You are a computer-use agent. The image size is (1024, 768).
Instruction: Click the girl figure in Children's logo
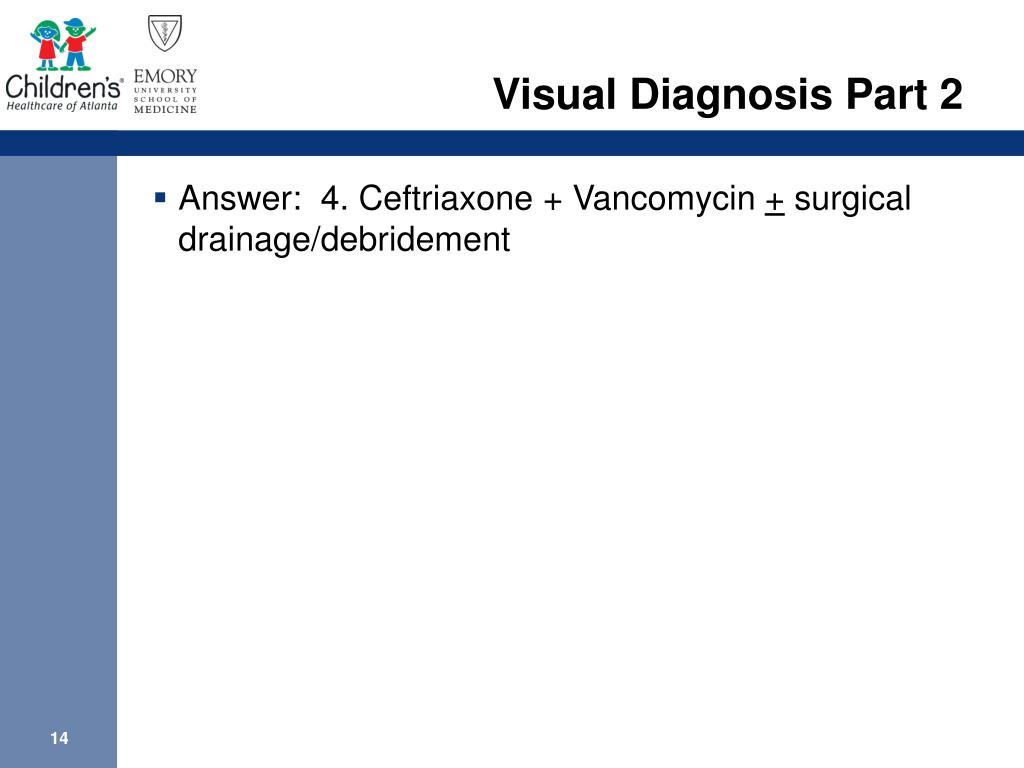click(x=46, y=44)
